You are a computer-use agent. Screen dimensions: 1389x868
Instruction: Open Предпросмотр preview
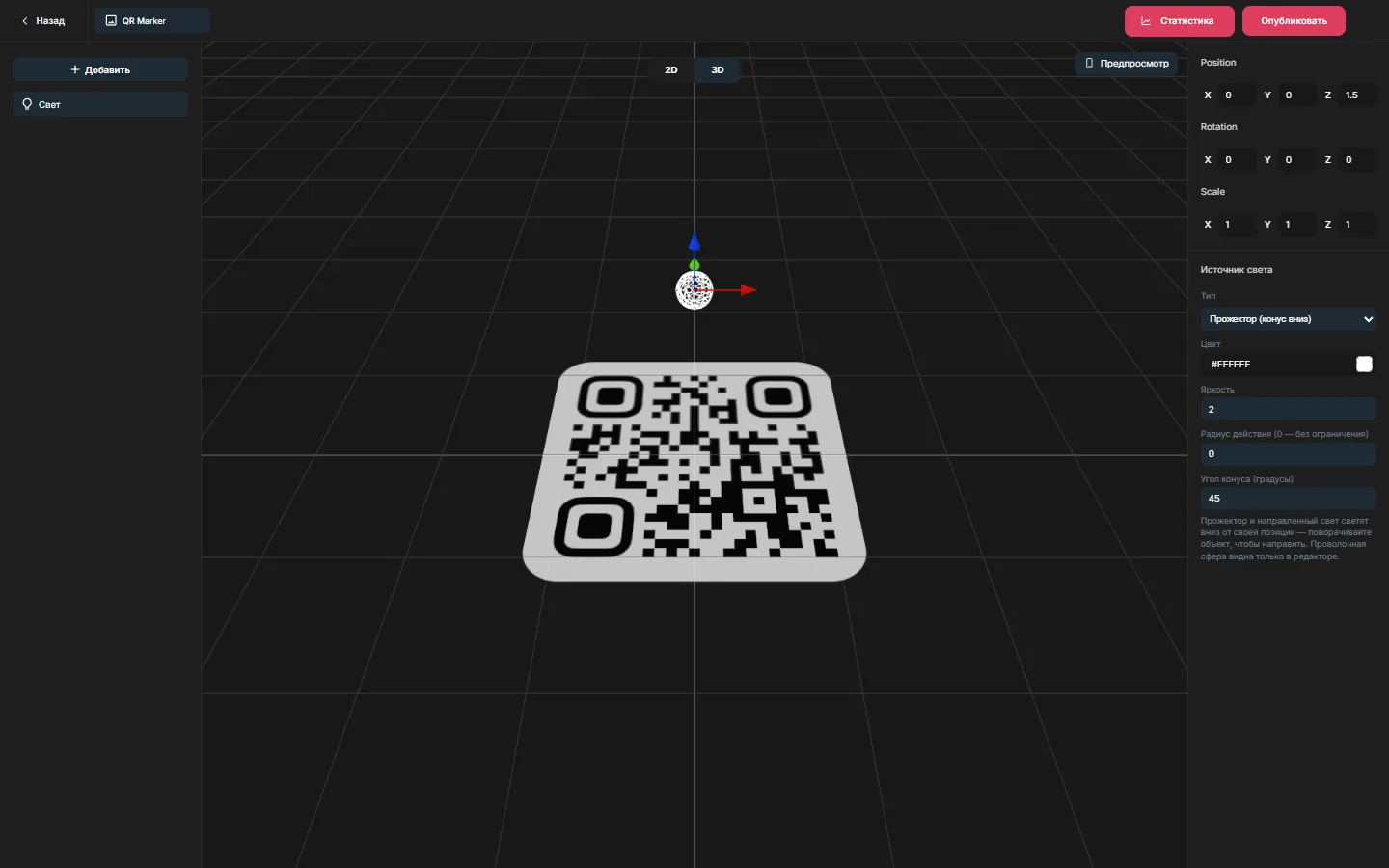tap(1127, 64)
